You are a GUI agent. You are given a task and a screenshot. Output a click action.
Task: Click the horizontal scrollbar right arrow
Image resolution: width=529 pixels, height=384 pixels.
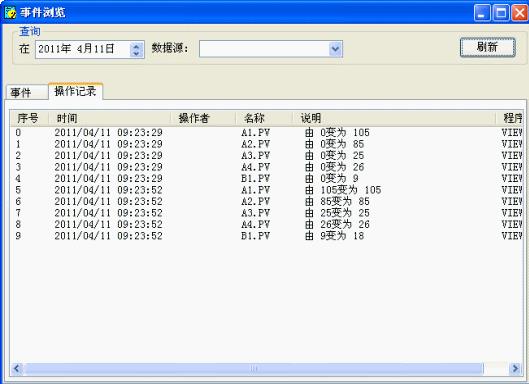tap(515, 368)
